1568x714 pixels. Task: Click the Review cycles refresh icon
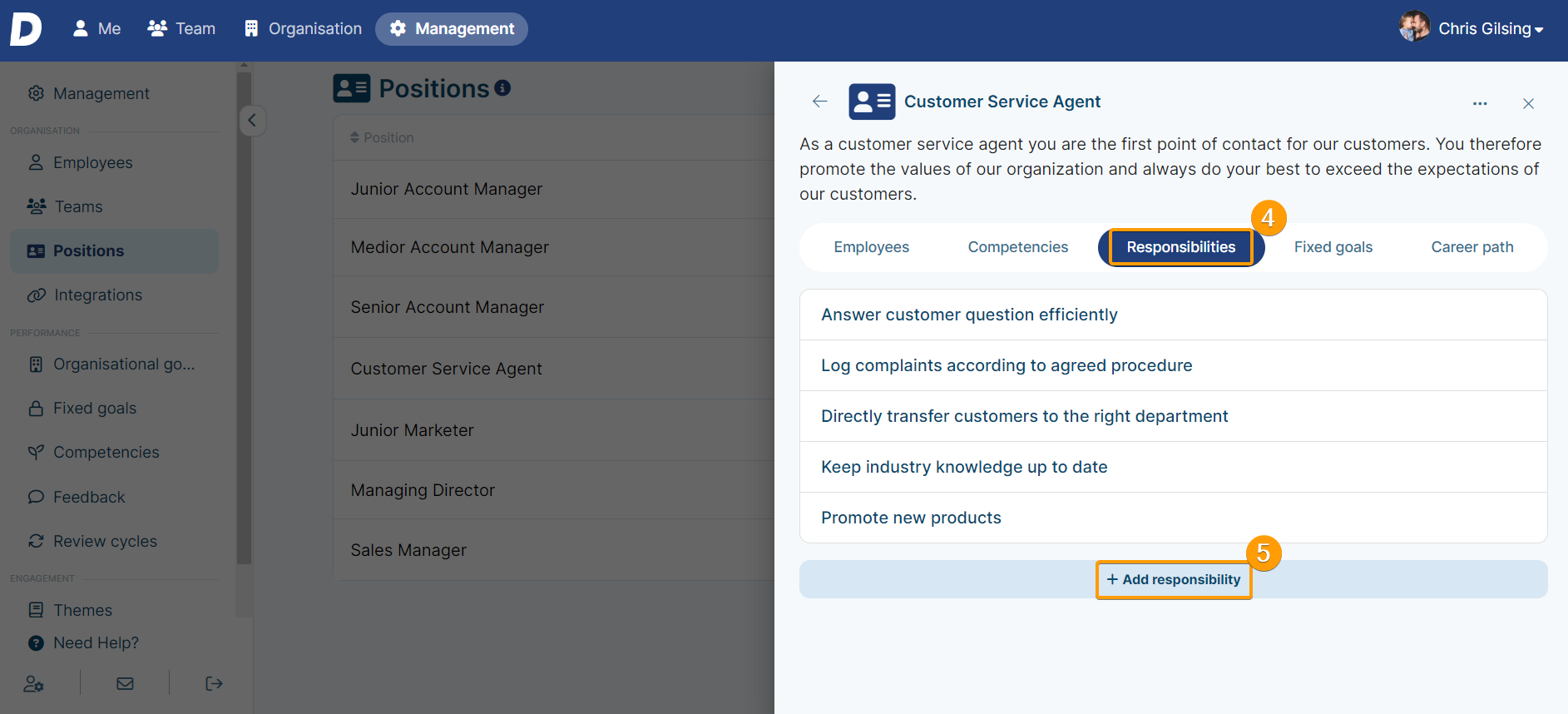click(x=36, y=541)
